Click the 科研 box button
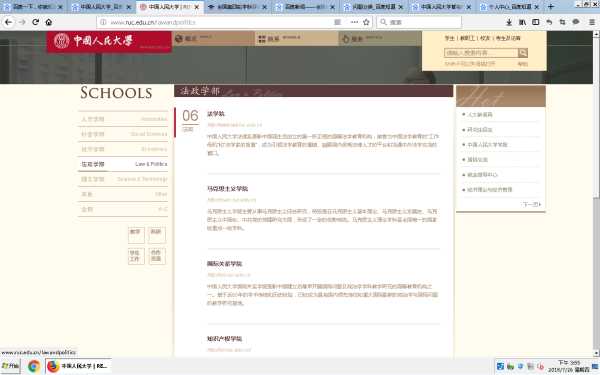Image resolution: width=600 pixels, height=375 pixels. click(157, 235)
